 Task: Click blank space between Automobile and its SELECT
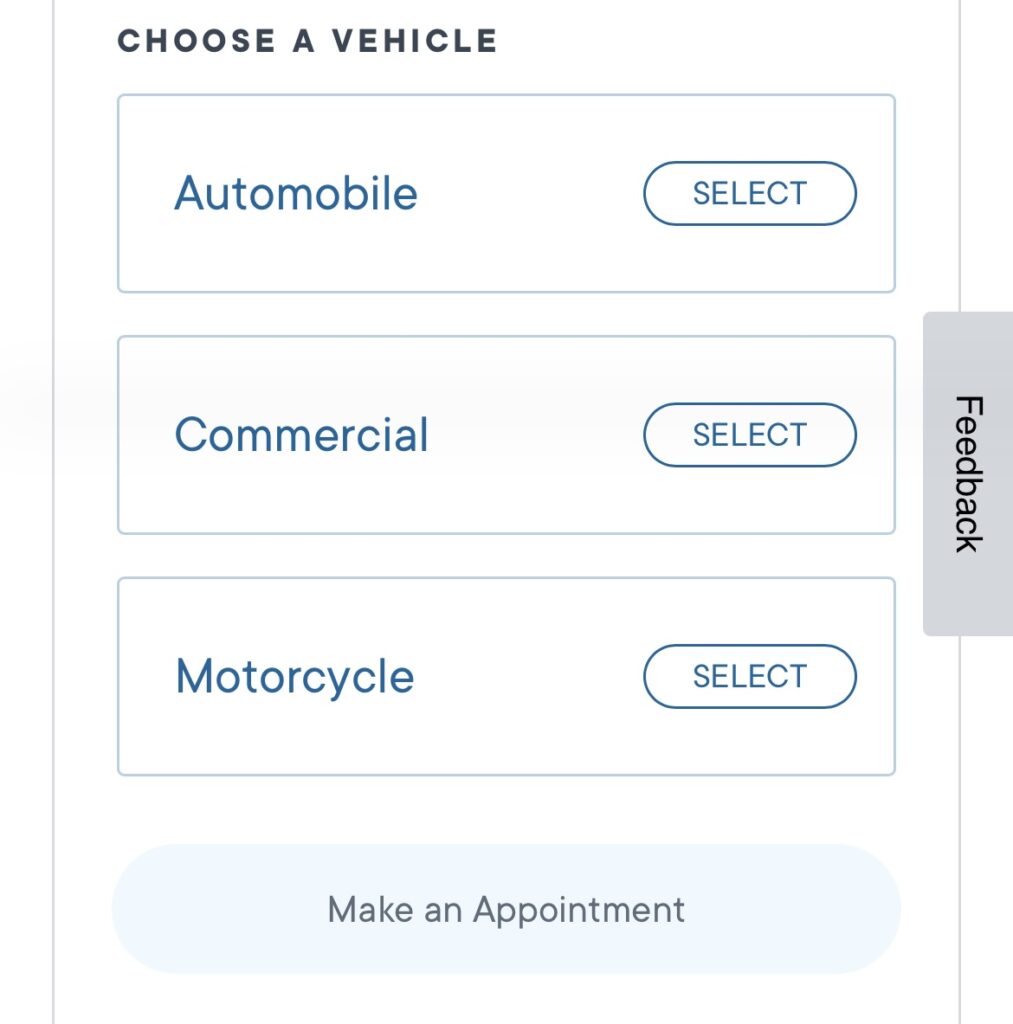530,193
